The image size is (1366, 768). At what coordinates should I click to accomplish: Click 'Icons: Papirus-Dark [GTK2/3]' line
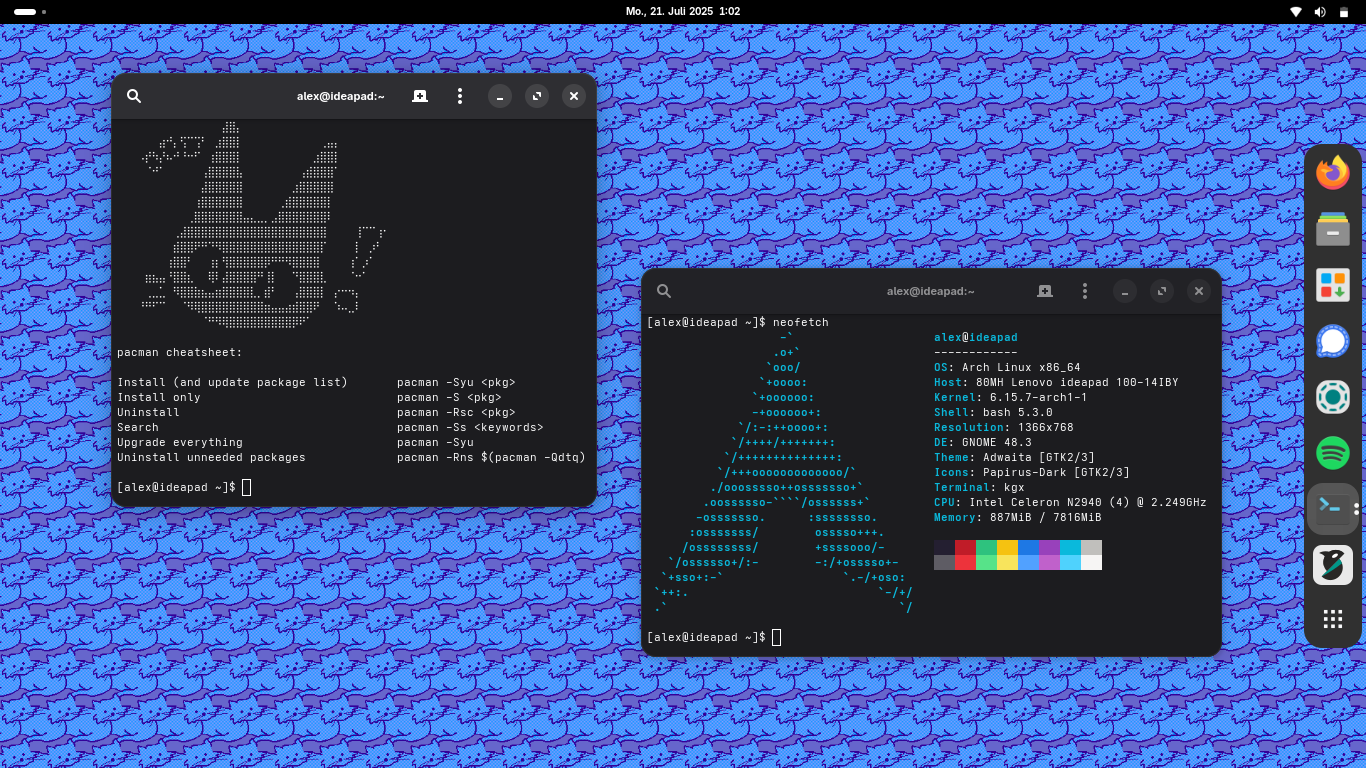pos(1032,472)
